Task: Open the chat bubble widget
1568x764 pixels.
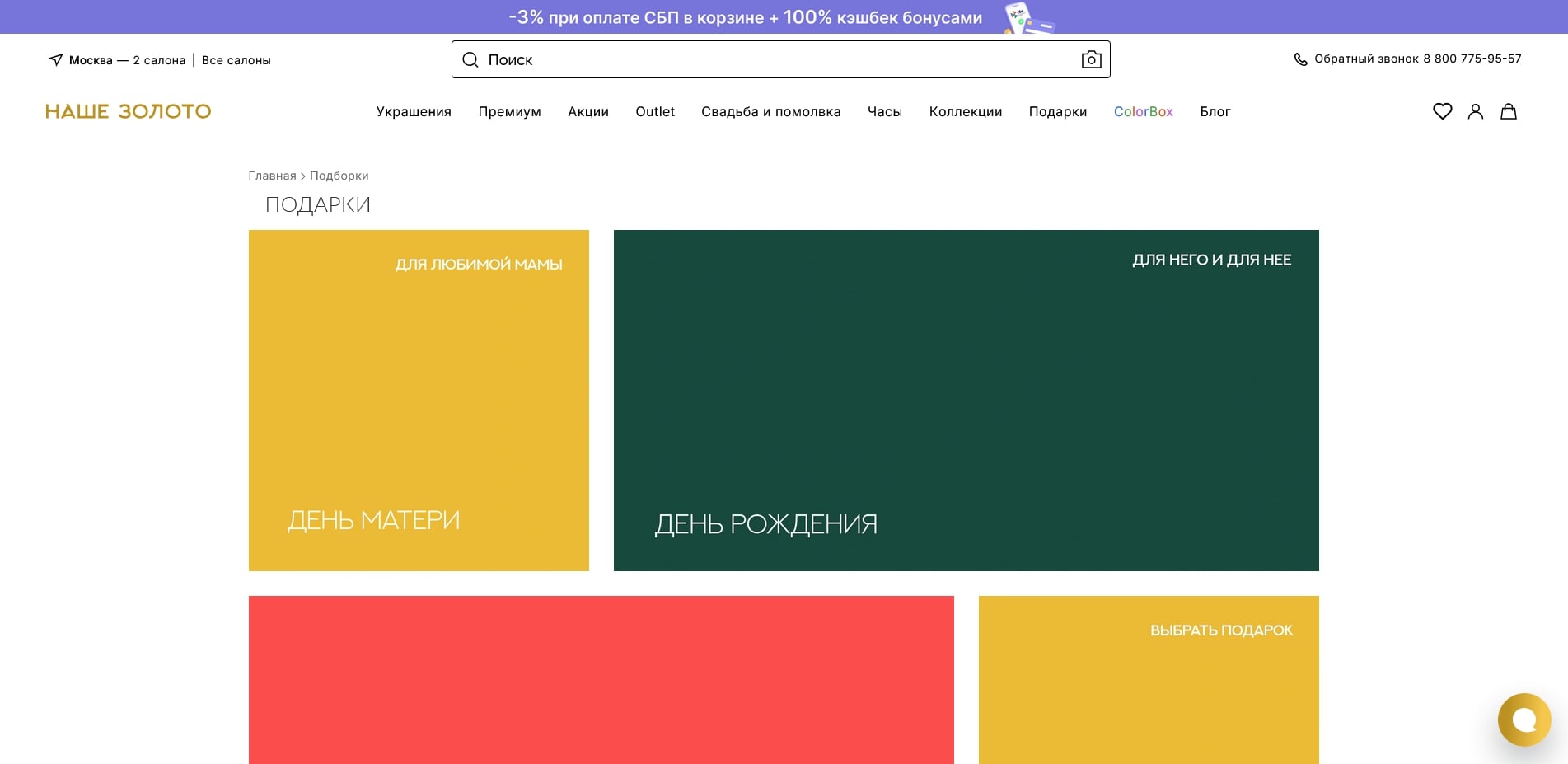Action: coord(1524,719)
